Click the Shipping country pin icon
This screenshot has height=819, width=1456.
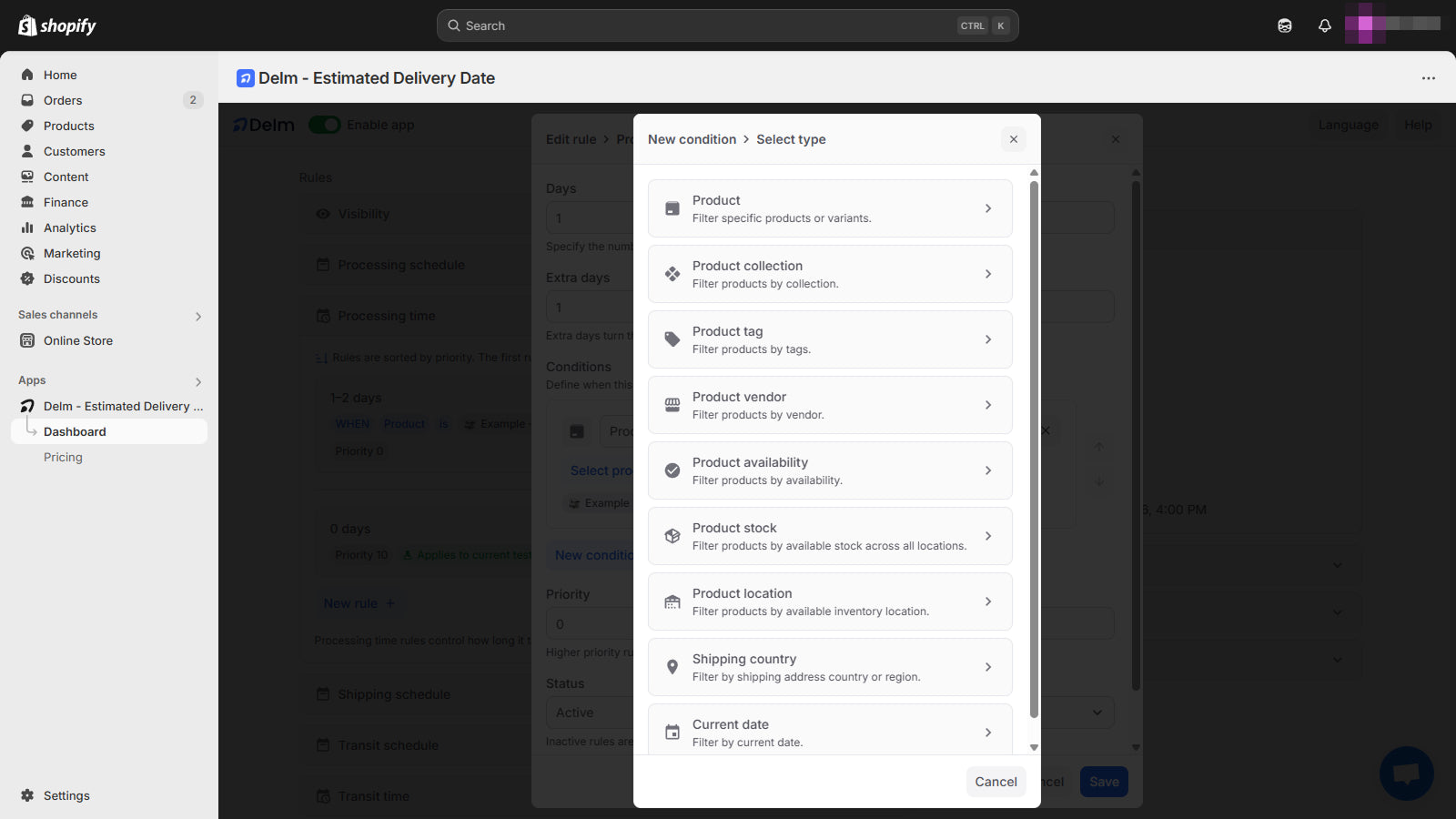click(x=672, y=667)
